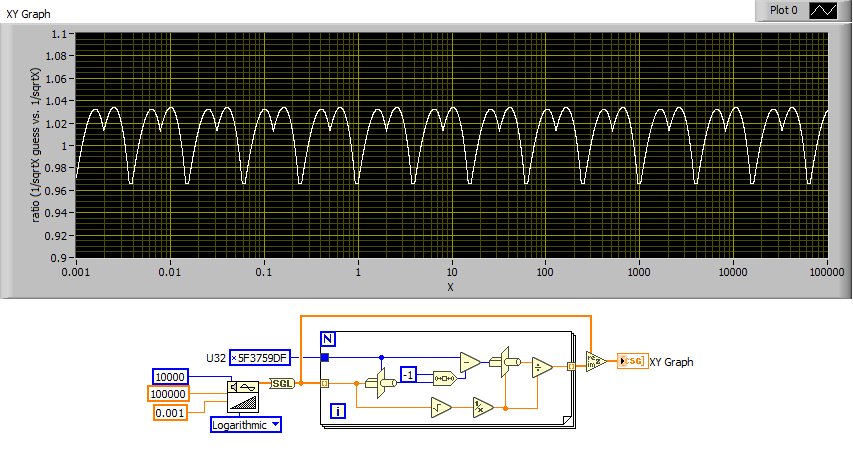Screen dimensions: 853x466
Task: Click the blue loop input tunnel for U32 constant
Action: point(325,357)
